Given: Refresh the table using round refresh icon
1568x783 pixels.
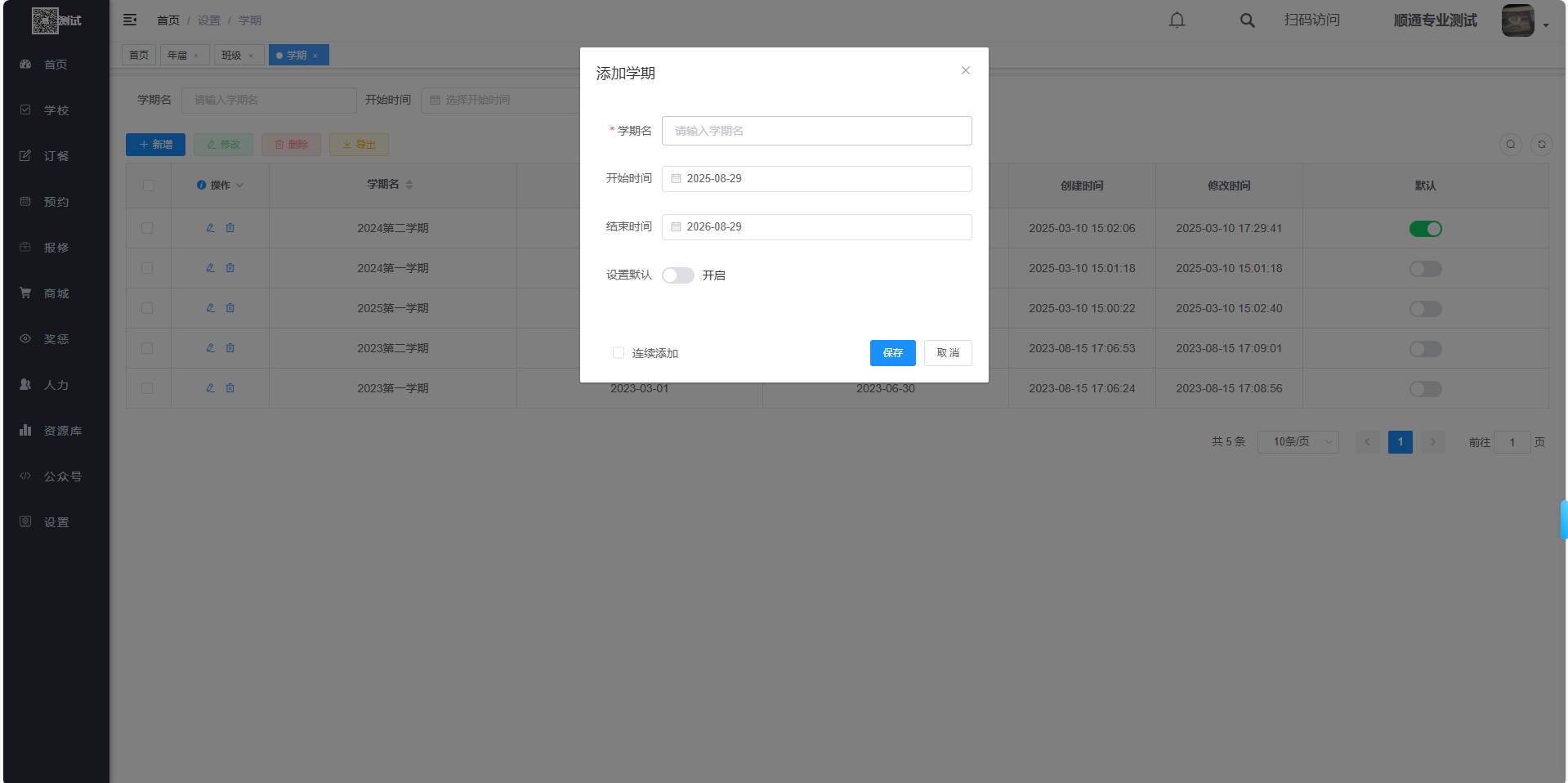Looking at the screenshot, I should [x=1542, y=145].
